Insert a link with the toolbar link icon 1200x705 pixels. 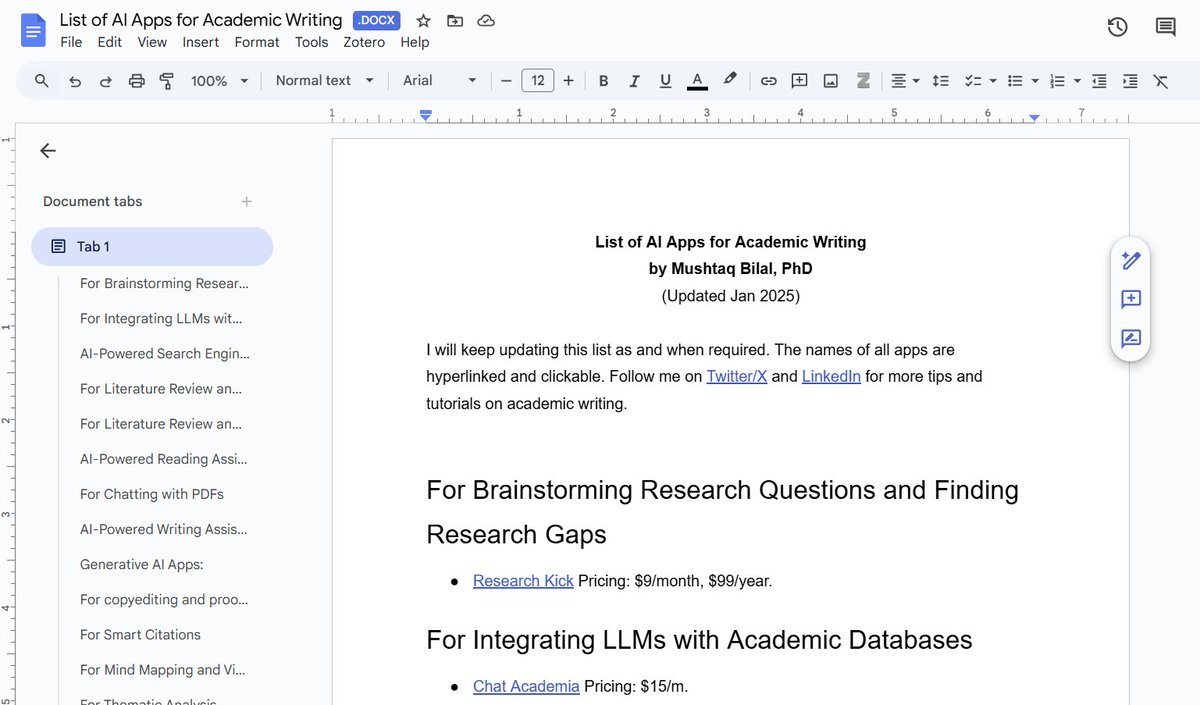(x=768, y=81)
